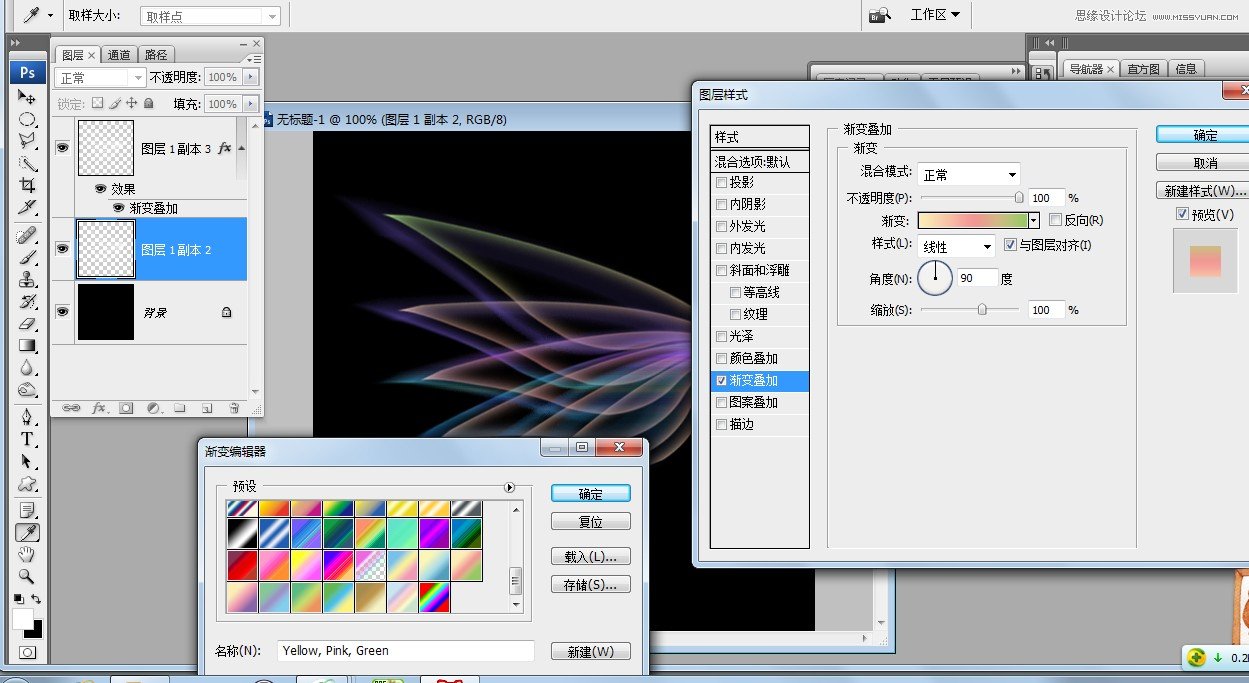1249x683 pixels.
Task: Click the Delete layer trash icon
Action: 234,408
